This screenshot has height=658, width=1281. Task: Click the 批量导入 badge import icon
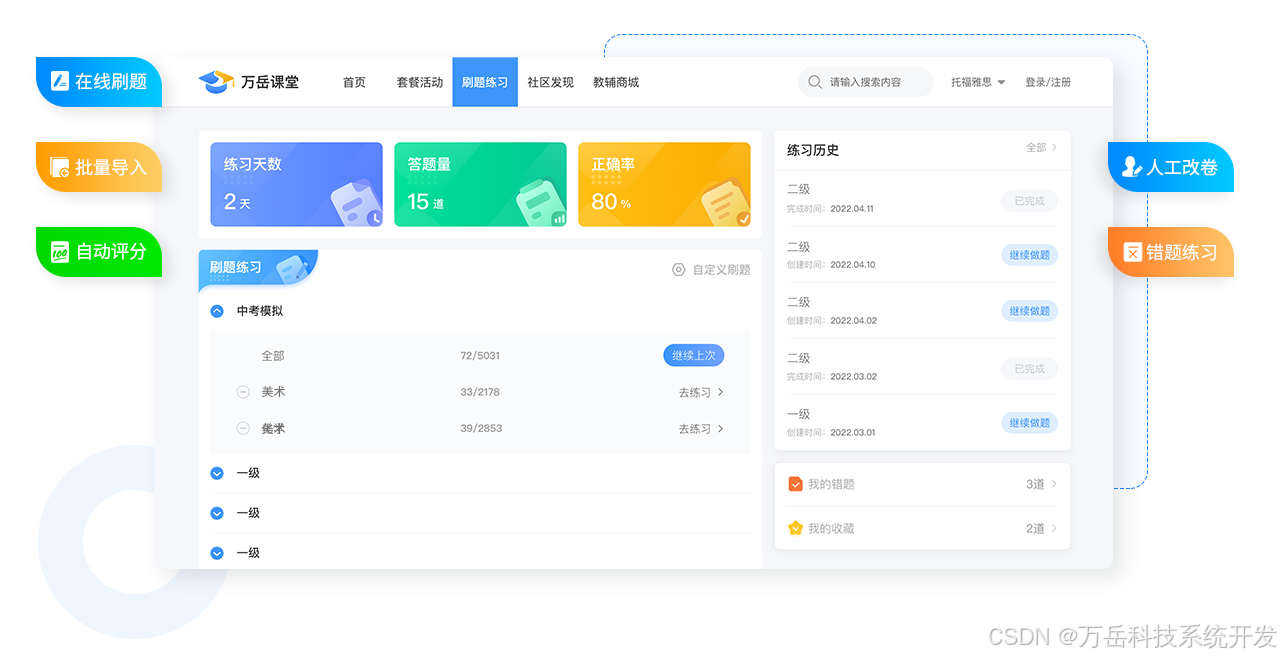tap(59, 167)
